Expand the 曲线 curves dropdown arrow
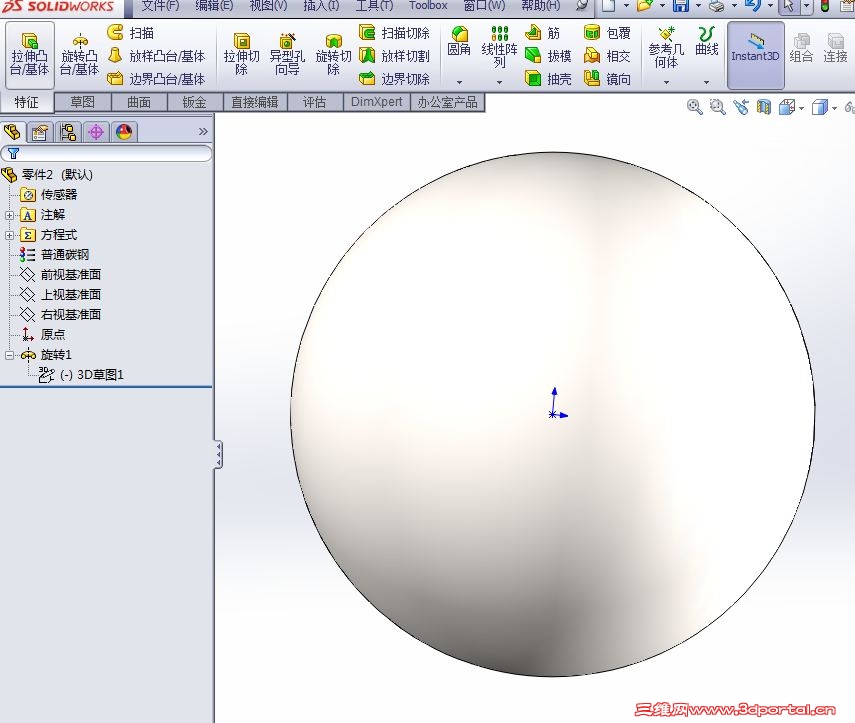This screenshot has height=723, width=855. [x=707, y=82]
